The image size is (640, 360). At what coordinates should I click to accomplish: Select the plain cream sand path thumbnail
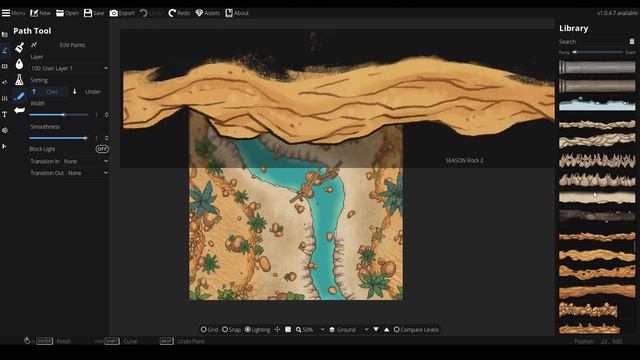coord(597,198)
